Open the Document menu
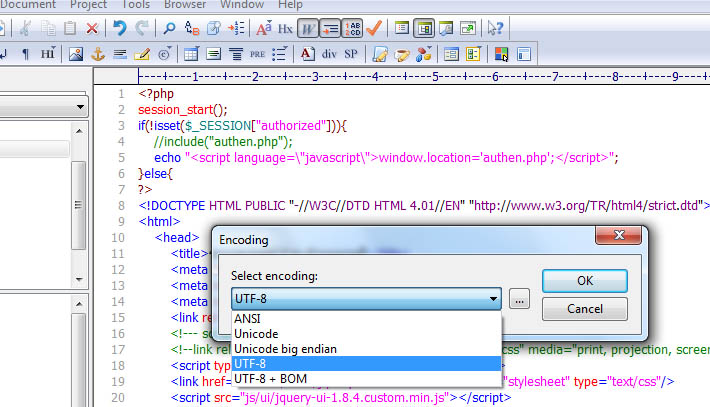Viewport: 710px width, 407px height. [28, 5]
